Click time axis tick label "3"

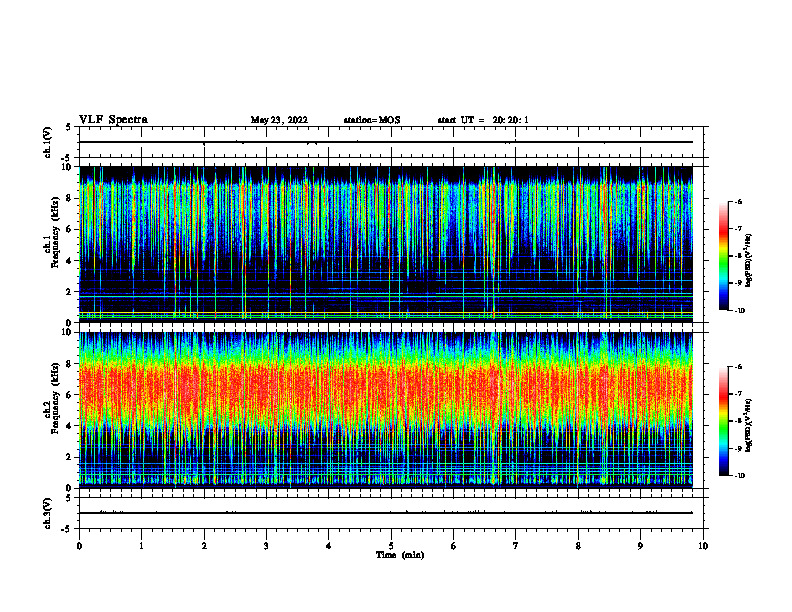(266, 546)
